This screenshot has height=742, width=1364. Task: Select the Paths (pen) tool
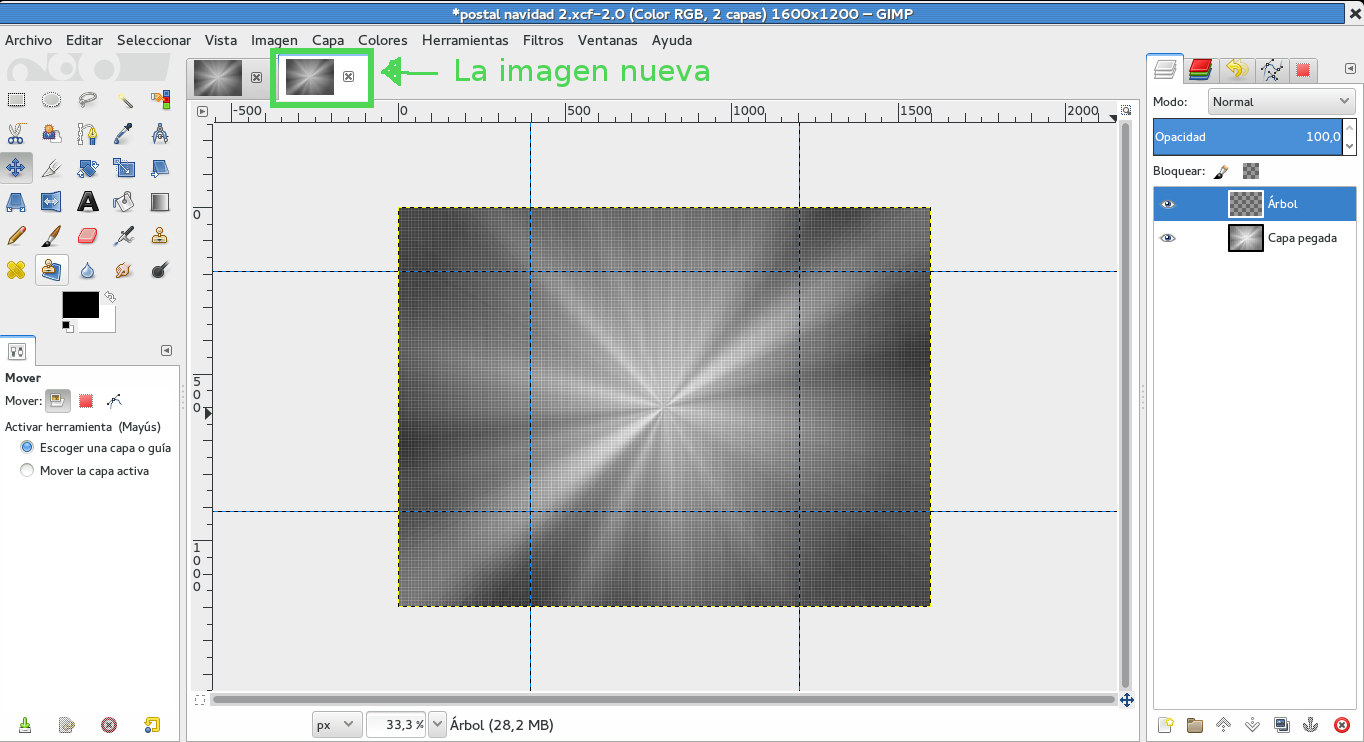click(87, 133)
